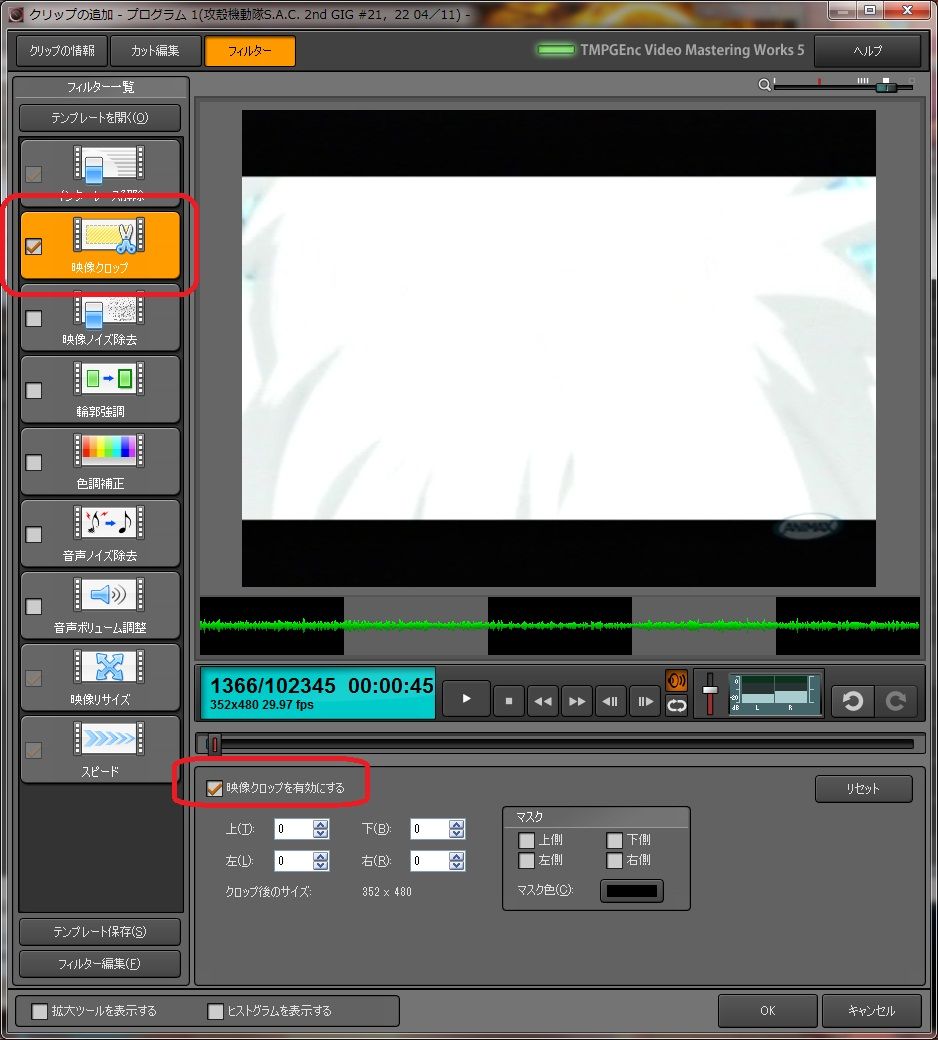Click the timecode display 00:00:45
The height and width of the screenshot is (1040, 938).
[391, 685]
